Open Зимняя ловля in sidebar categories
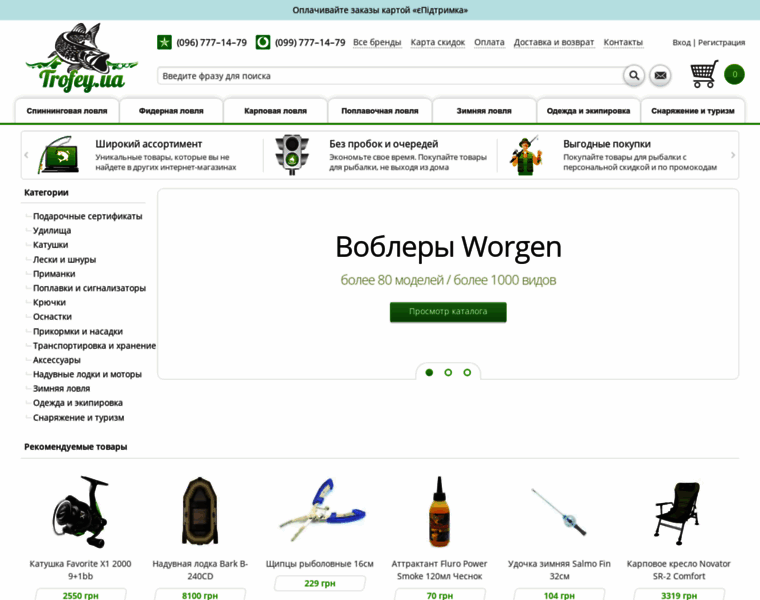 [x=62, y=389]
